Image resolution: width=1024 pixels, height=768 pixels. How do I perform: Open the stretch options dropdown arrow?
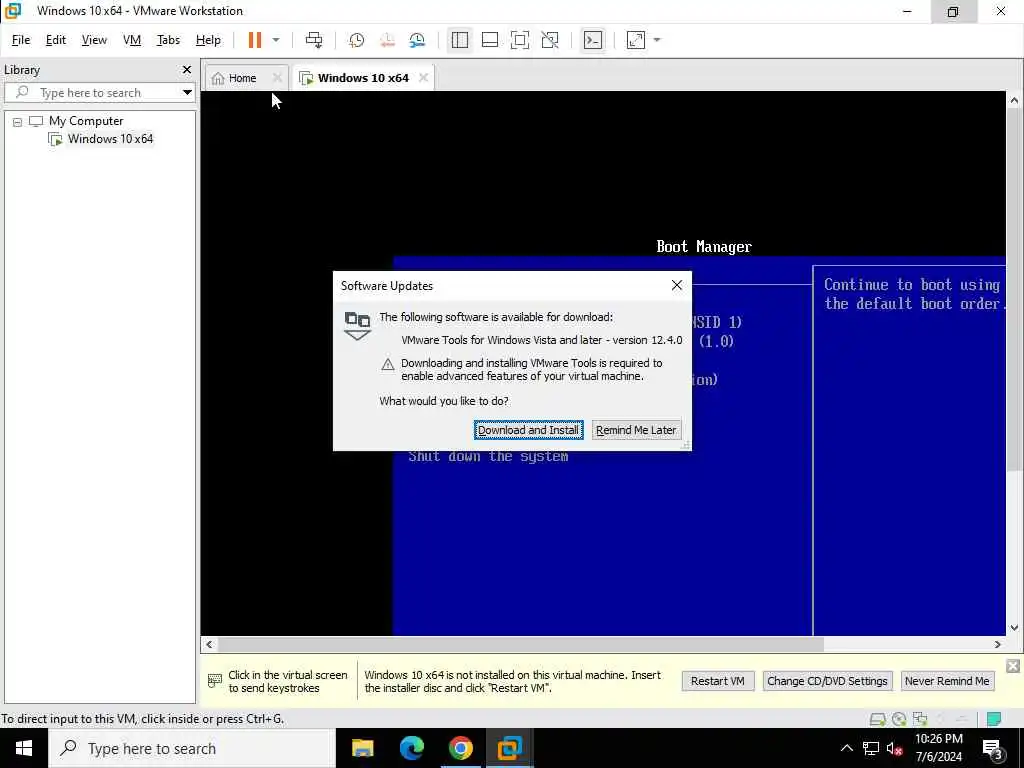657,40
